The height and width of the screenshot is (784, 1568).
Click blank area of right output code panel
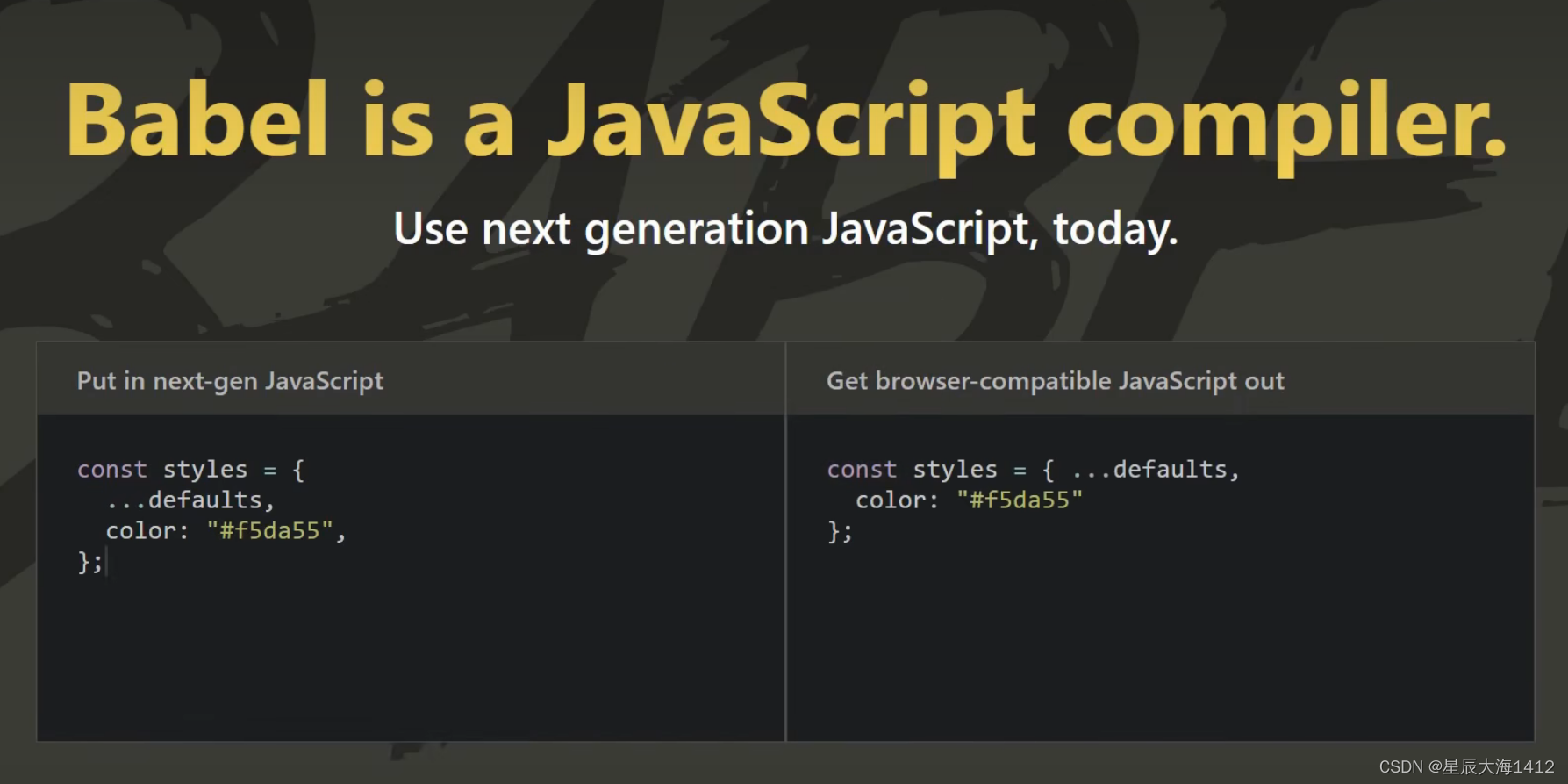1160,645
